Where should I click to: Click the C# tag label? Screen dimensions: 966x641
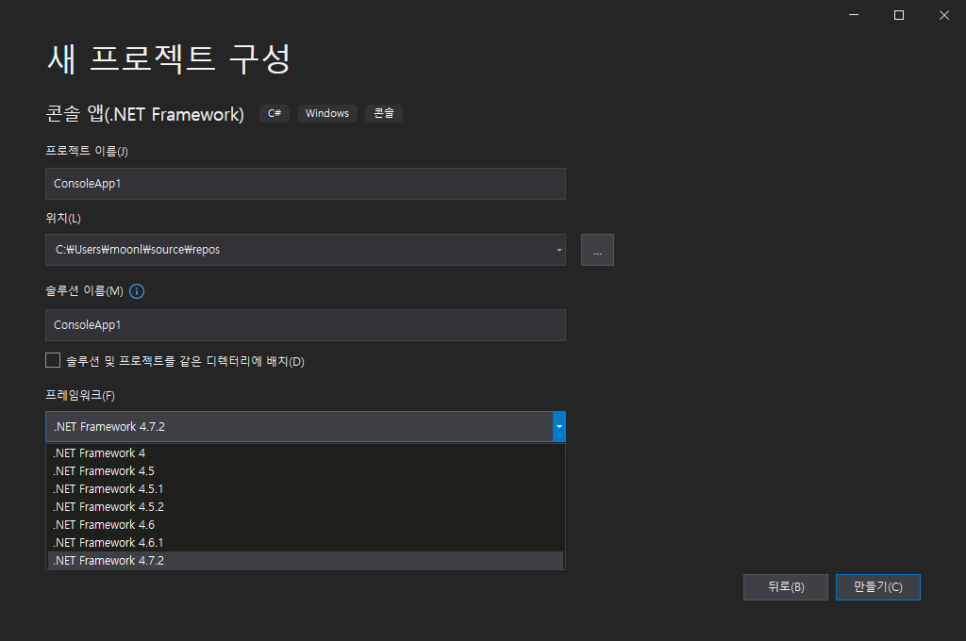pos(274,113)
